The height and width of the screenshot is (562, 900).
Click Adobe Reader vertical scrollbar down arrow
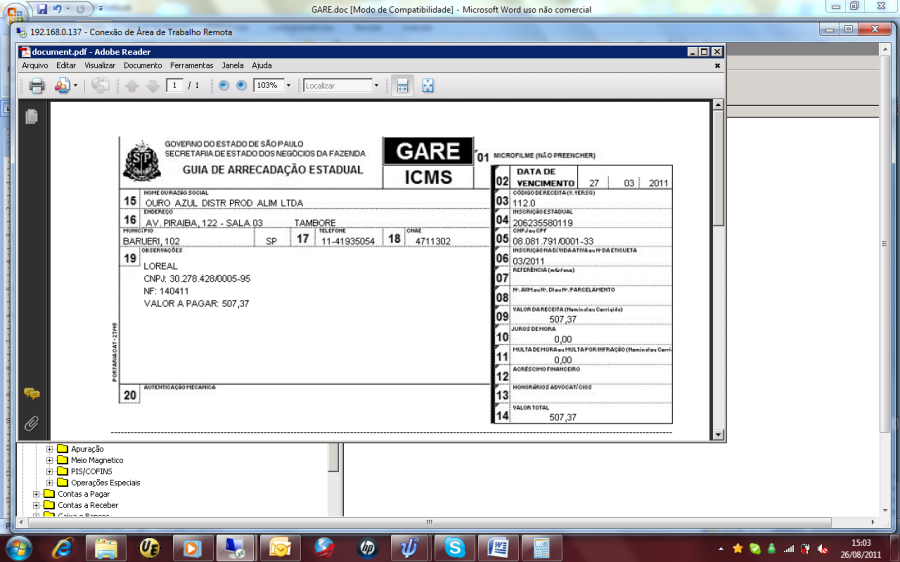point(717,435)
